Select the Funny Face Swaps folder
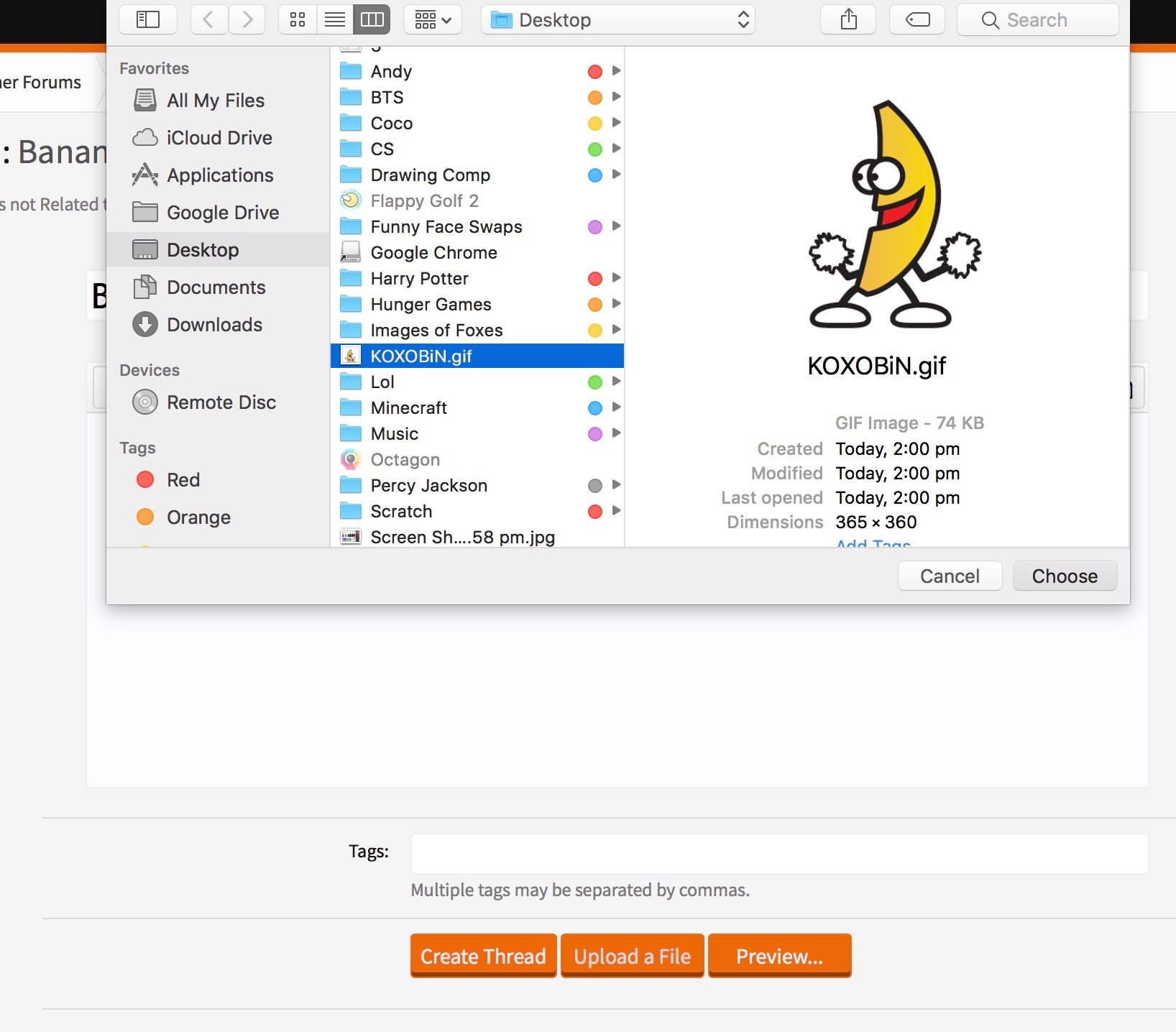This screenshot has height=1032, width=1176. click(x=477, y=226)
